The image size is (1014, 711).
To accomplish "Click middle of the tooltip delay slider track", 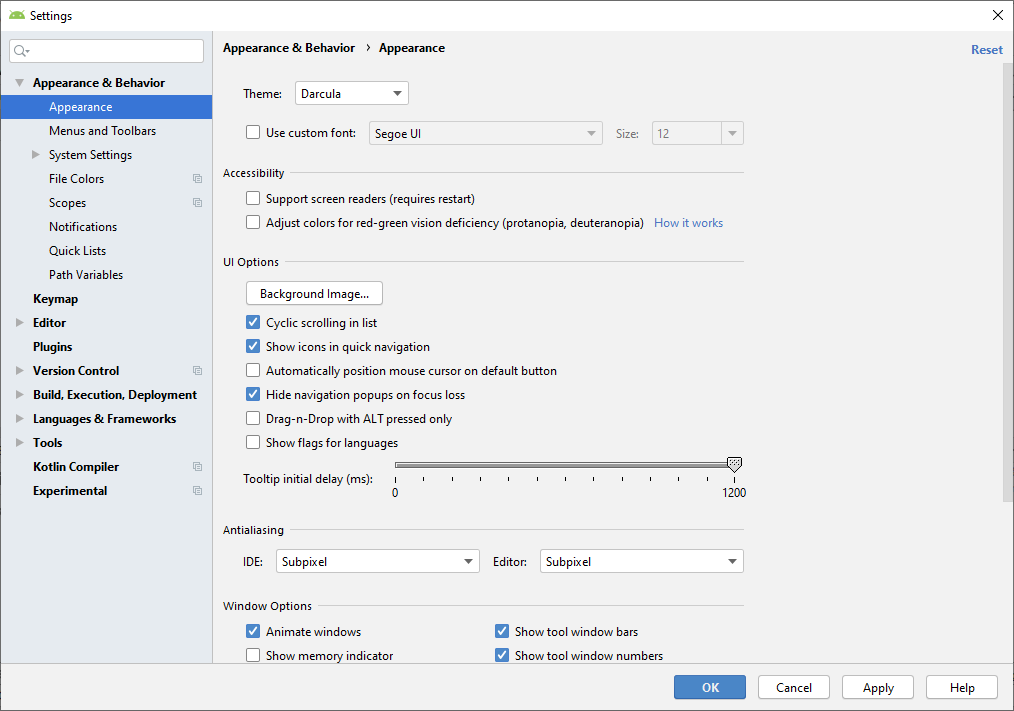I will [564, 465].
